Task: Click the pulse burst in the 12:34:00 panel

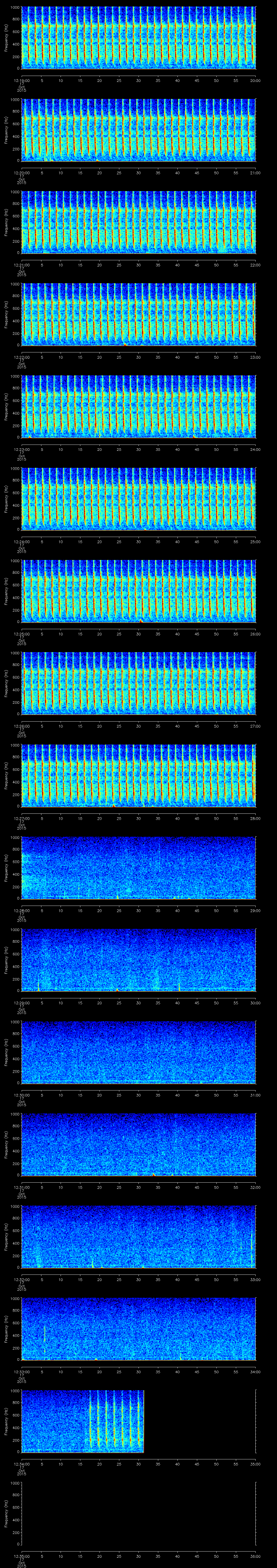Action: [116, 1421]
